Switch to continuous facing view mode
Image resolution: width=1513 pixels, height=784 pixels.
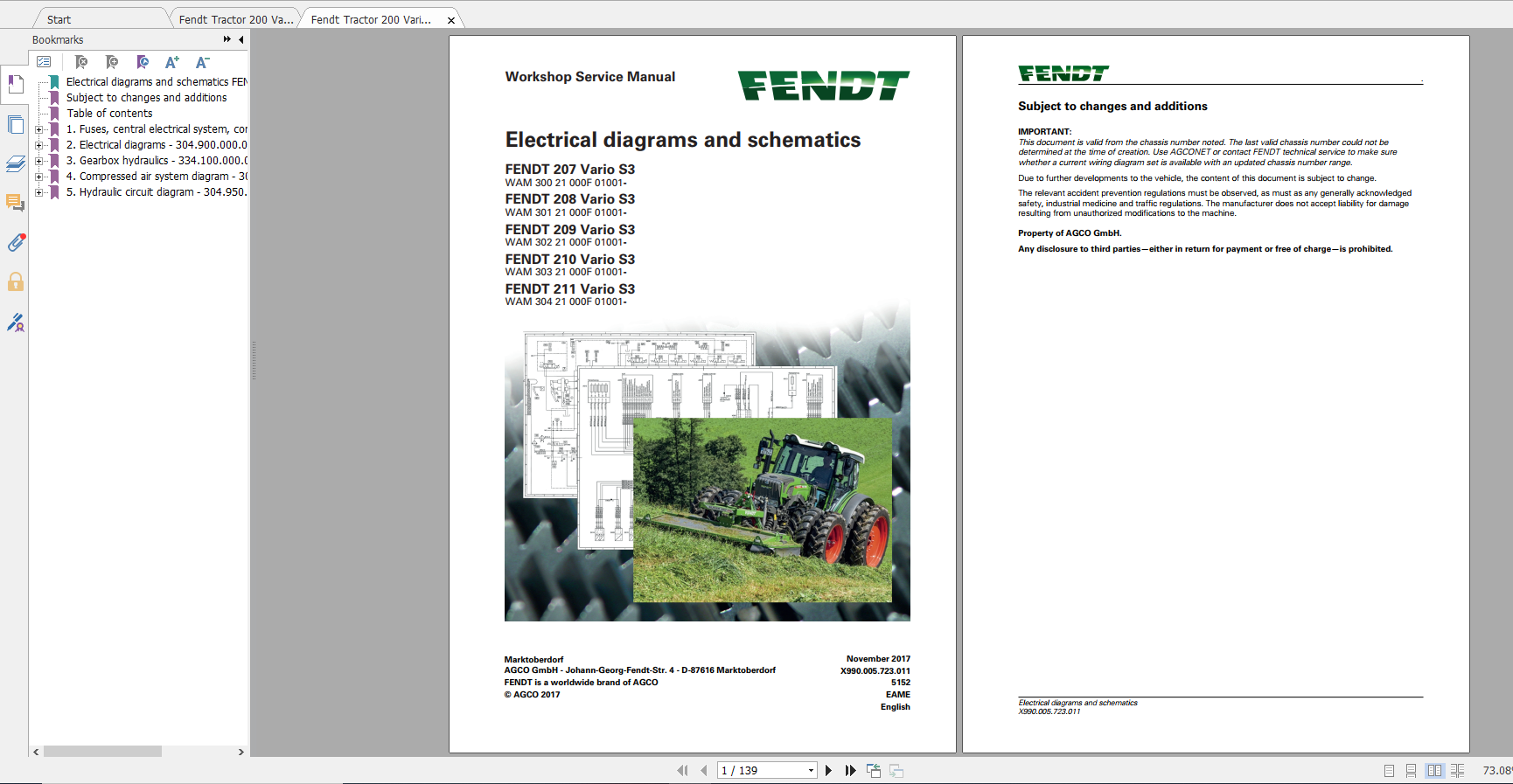point(1457,770)
